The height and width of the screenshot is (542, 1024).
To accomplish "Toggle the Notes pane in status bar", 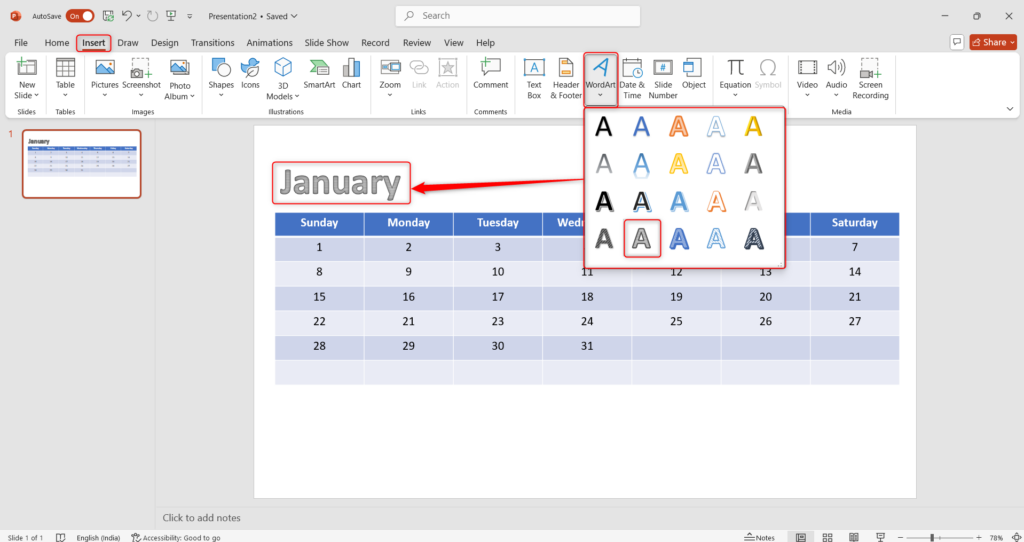I will [758, 537].
